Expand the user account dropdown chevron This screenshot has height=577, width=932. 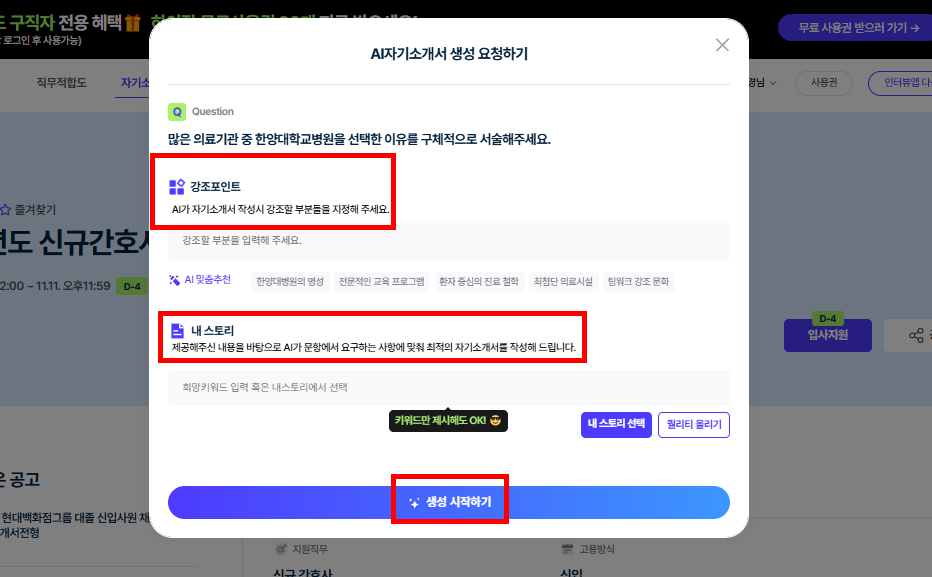point(774,83)
